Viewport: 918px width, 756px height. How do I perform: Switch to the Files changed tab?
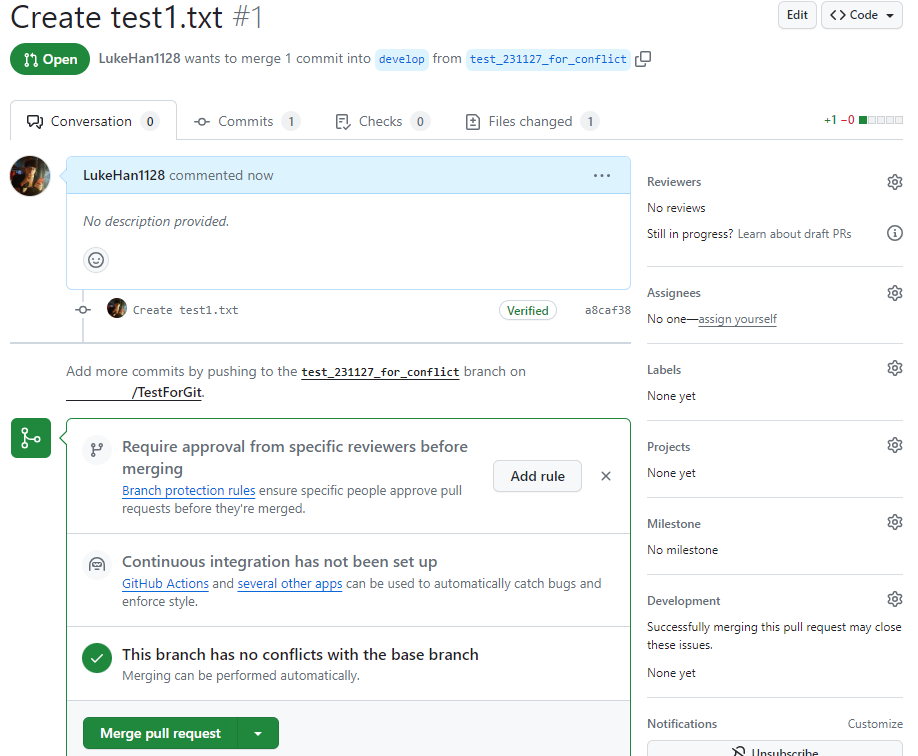[532, 121]
